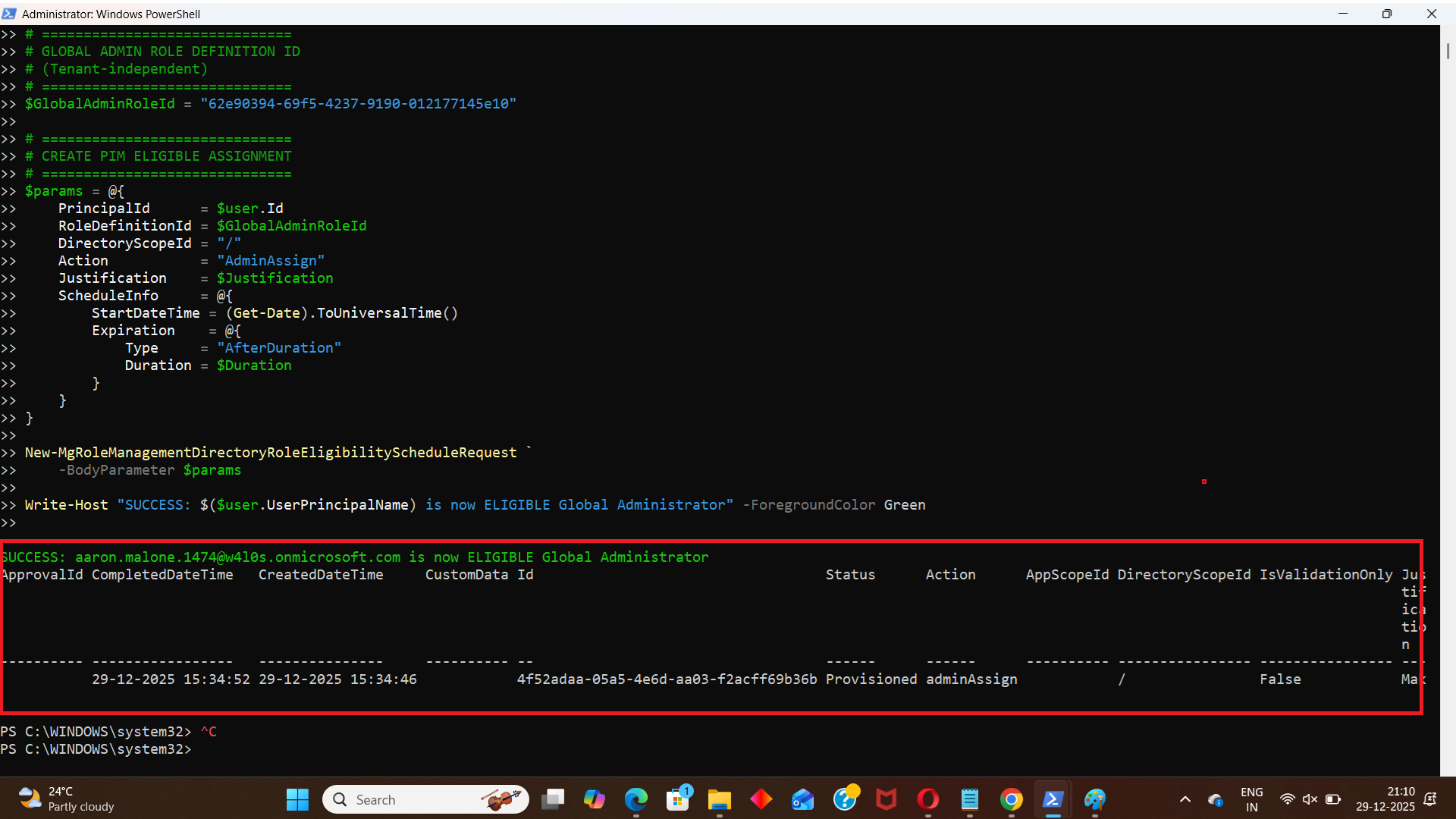1456x819 pixels.
Task: Open the ENG IN language switcher
Action: (1251, 799)
